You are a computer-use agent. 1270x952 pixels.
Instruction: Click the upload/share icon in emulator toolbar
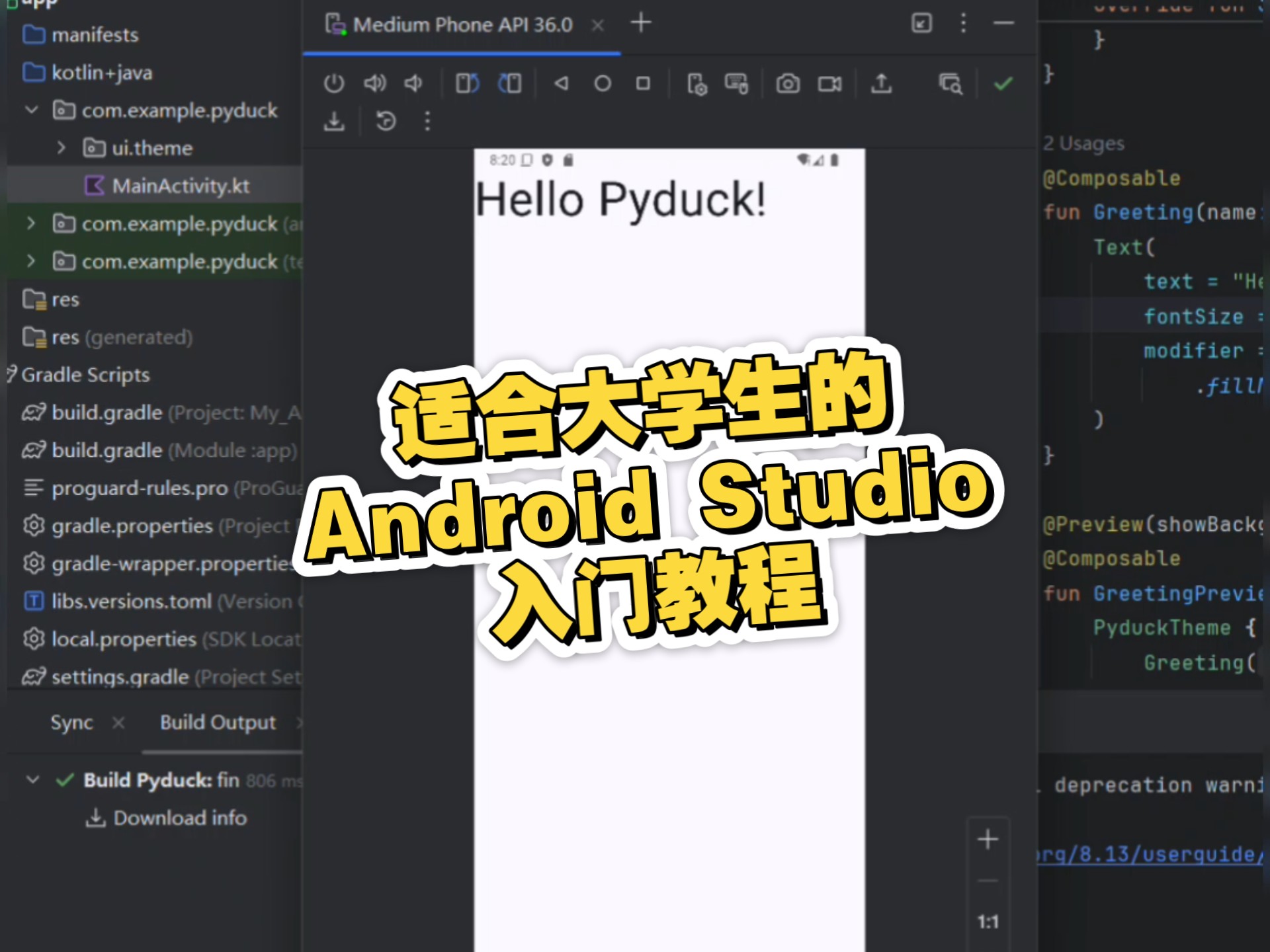coord(881,83)
